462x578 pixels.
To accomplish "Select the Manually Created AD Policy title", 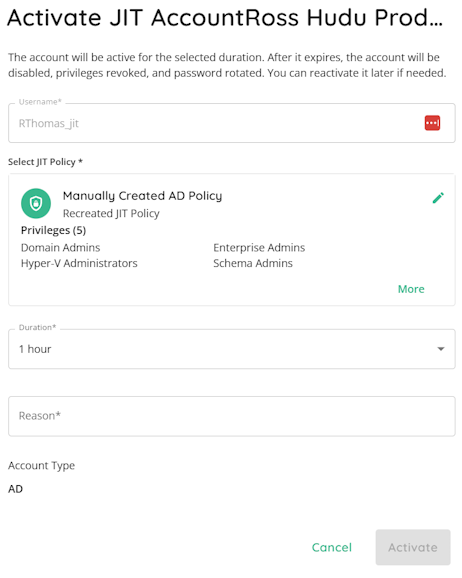I will point(142,196).
